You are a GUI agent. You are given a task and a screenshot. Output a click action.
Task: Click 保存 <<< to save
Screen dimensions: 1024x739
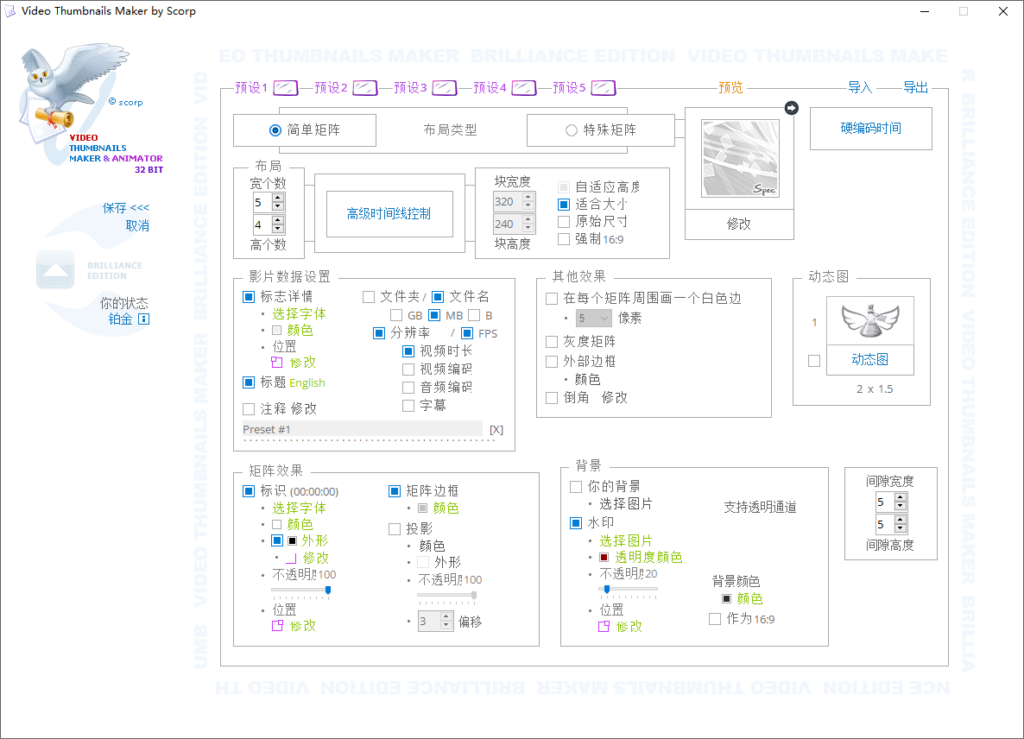pyautogui.click(x=126, y=208)
